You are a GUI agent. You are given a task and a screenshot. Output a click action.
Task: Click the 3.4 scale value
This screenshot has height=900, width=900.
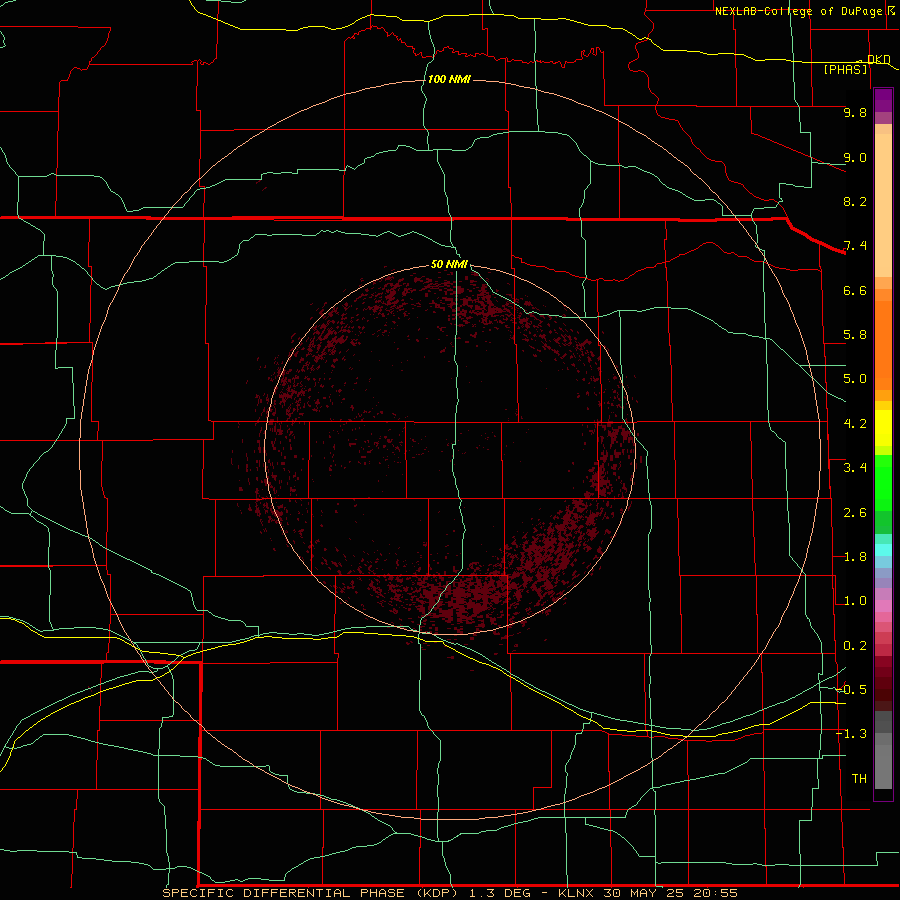855,468
